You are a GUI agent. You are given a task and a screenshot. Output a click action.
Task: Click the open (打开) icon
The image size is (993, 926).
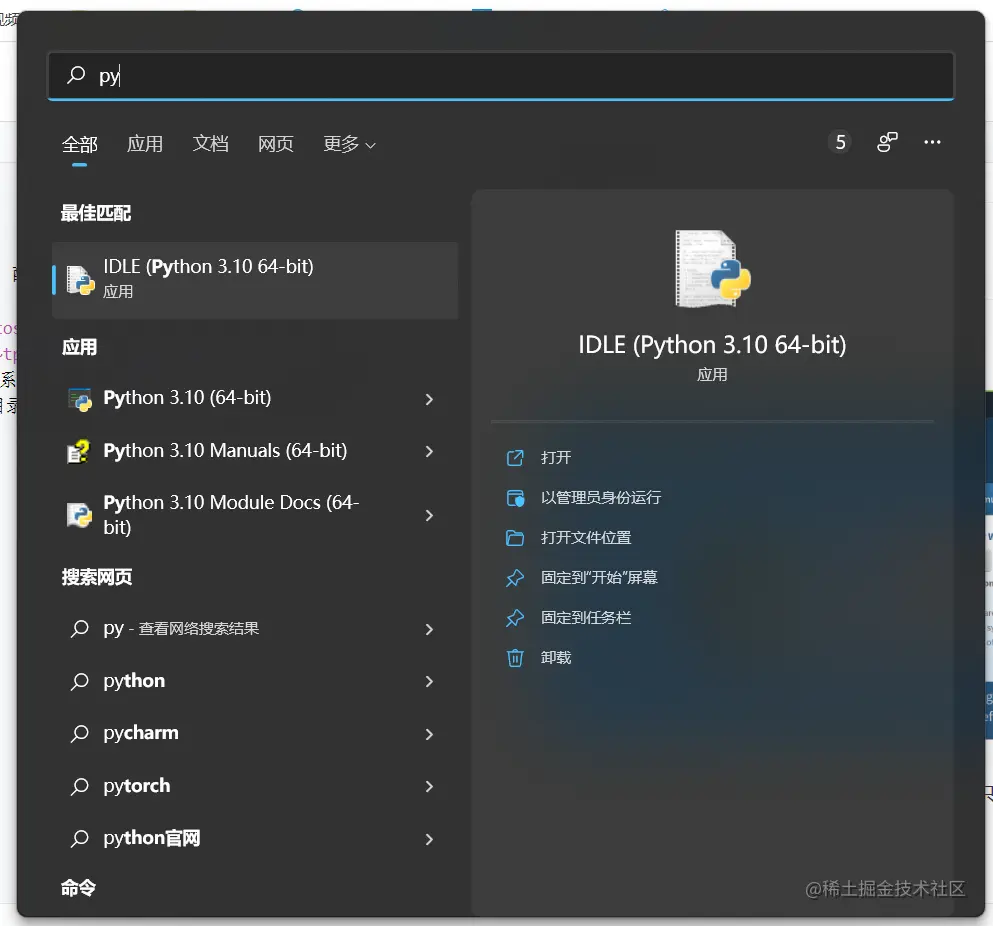coord(515,458)
